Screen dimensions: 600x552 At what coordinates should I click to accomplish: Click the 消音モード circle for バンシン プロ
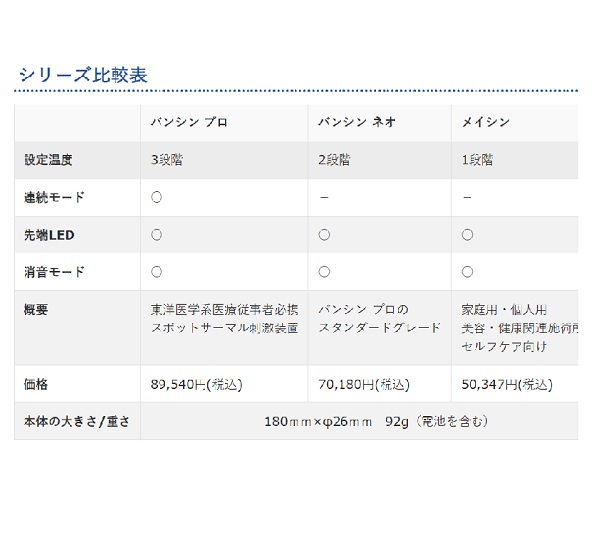(x=157, y=272)
